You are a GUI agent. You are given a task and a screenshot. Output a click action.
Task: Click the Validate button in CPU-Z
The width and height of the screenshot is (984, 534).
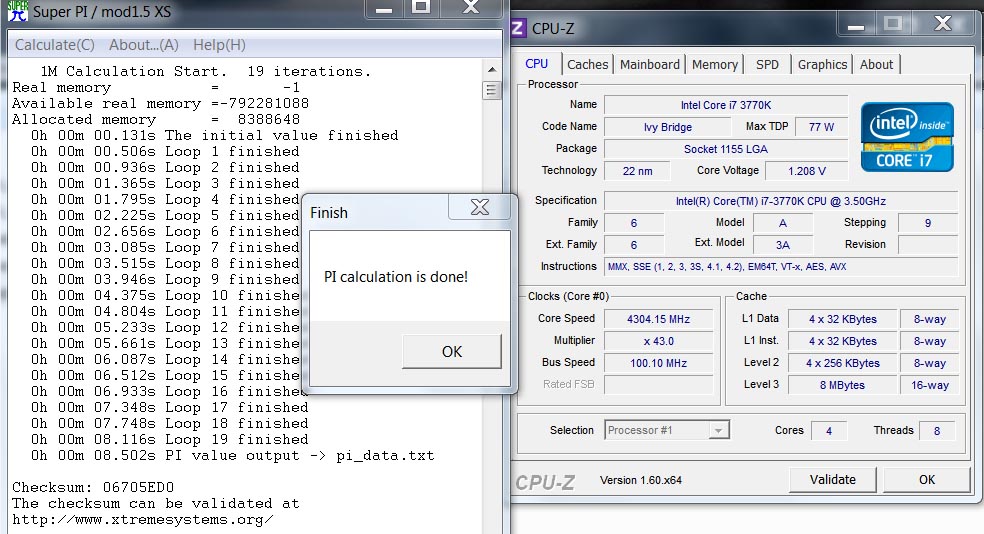pos(833,479)
